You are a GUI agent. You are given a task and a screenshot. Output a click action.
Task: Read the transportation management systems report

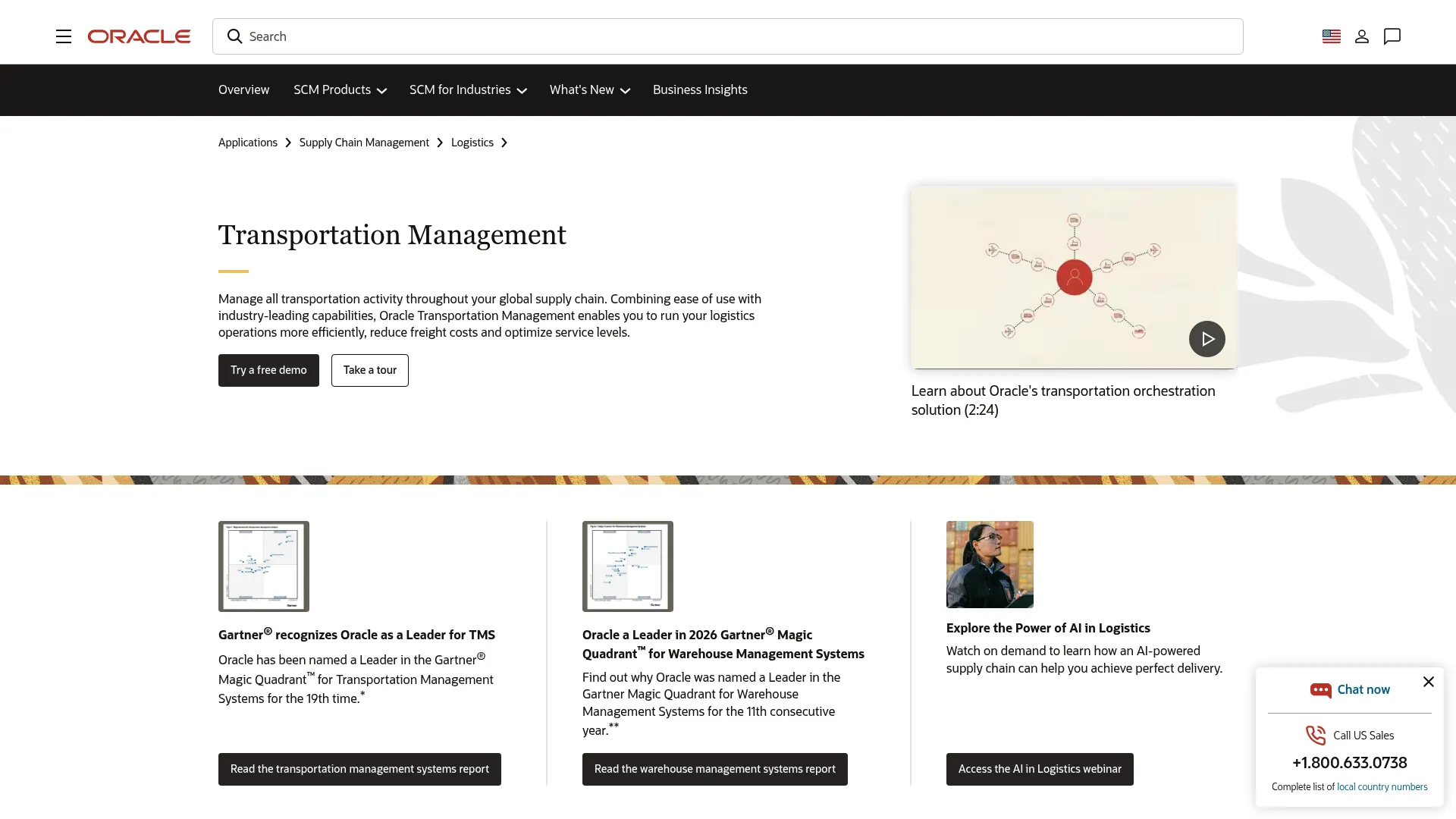(359, 769)
